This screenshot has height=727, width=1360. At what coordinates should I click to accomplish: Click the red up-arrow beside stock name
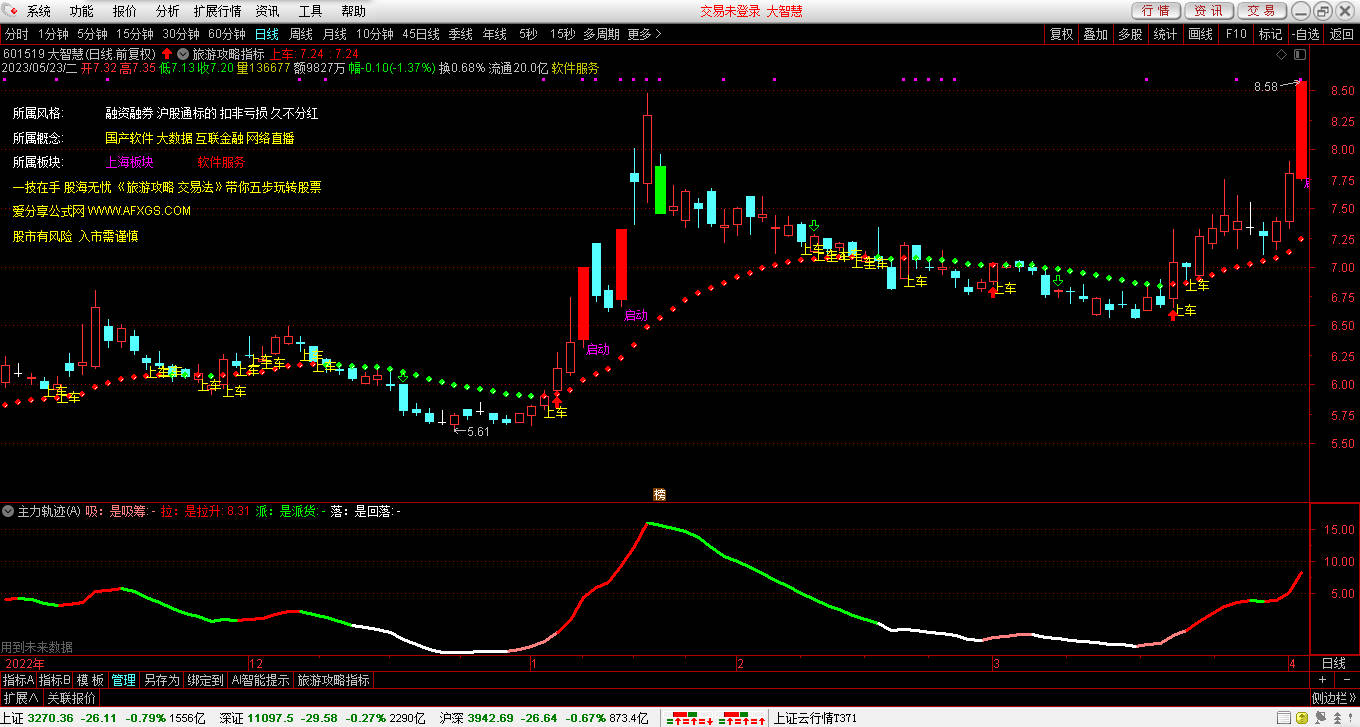coord(166,54)
